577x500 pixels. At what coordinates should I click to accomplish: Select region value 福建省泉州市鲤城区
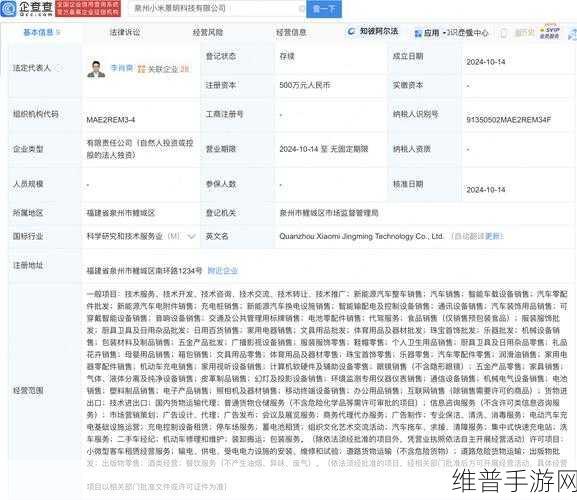pos(121,213)
